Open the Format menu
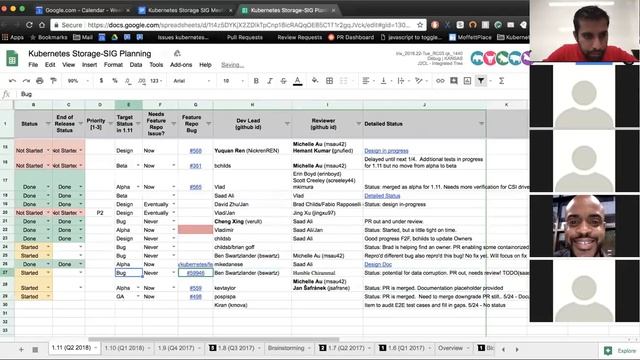The image size is (640, 360). (x=113, y=64)
